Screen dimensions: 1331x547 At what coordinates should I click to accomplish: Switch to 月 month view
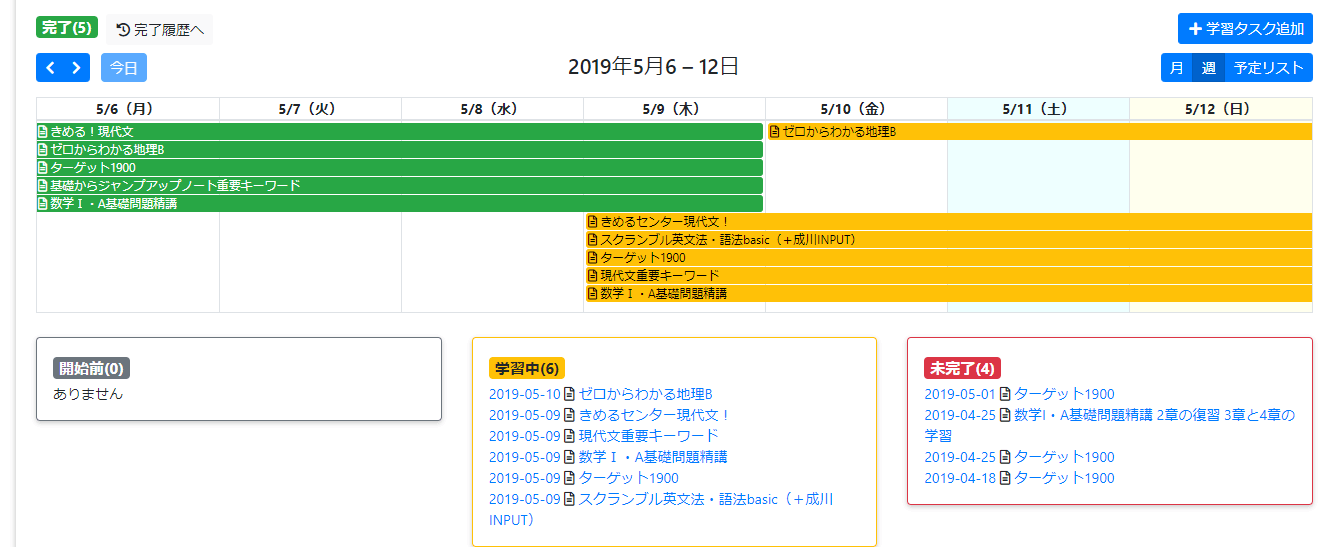(1177, 68)
